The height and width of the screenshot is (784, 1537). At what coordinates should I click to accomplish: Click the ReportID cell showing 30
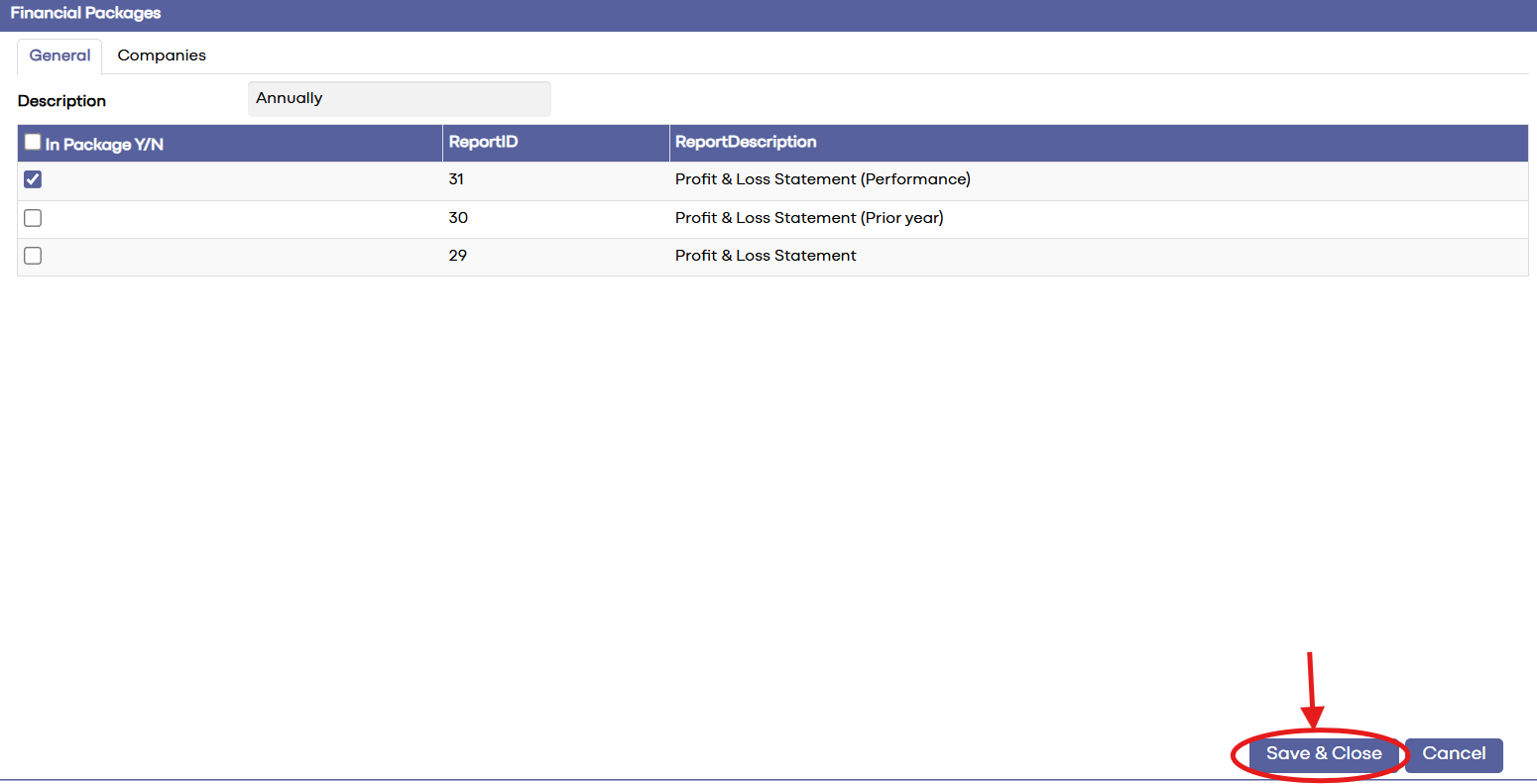(458, 218)
